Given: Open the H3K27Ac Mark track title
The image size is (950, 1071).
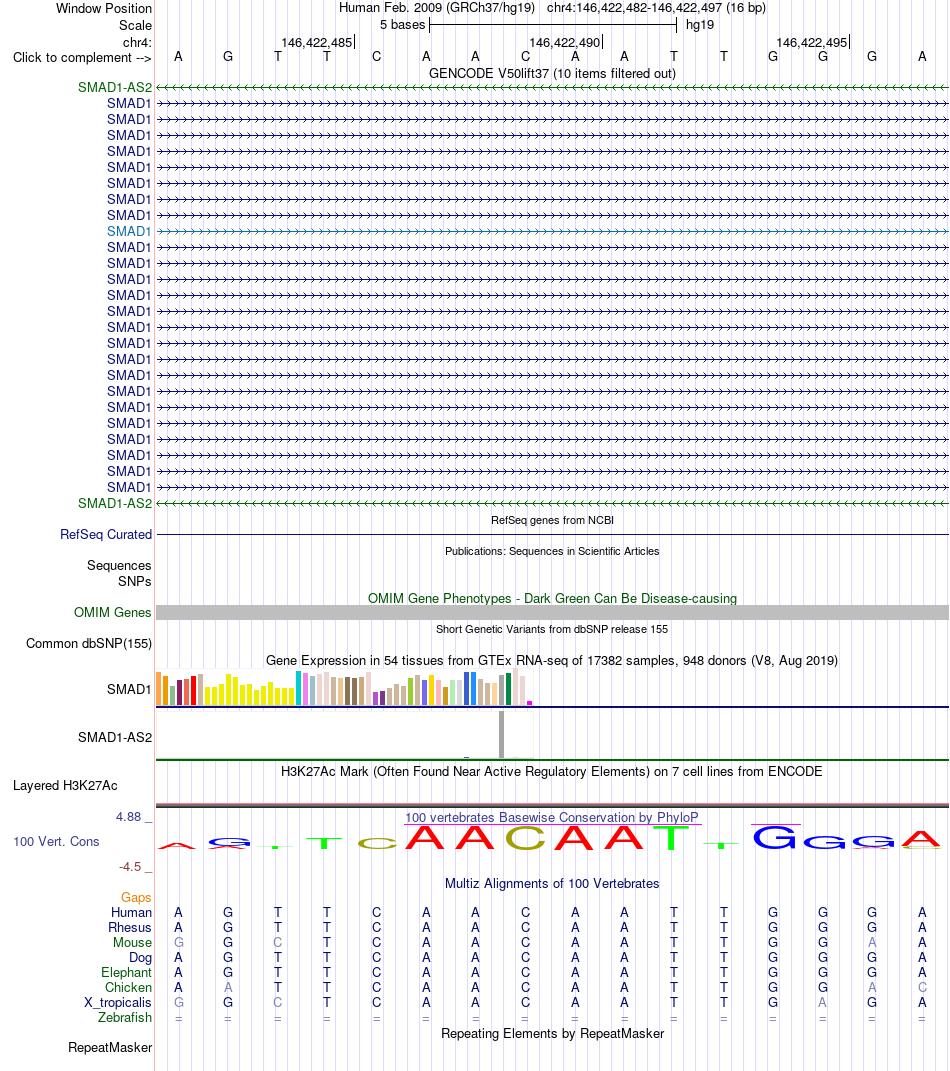Looking at the screenshot, I should (553, 772).
